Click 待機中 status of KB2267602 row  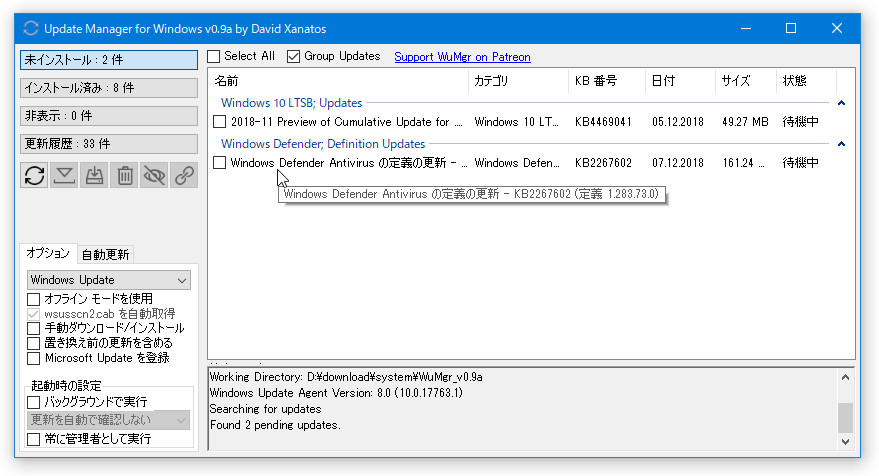(x=801, y=163)
